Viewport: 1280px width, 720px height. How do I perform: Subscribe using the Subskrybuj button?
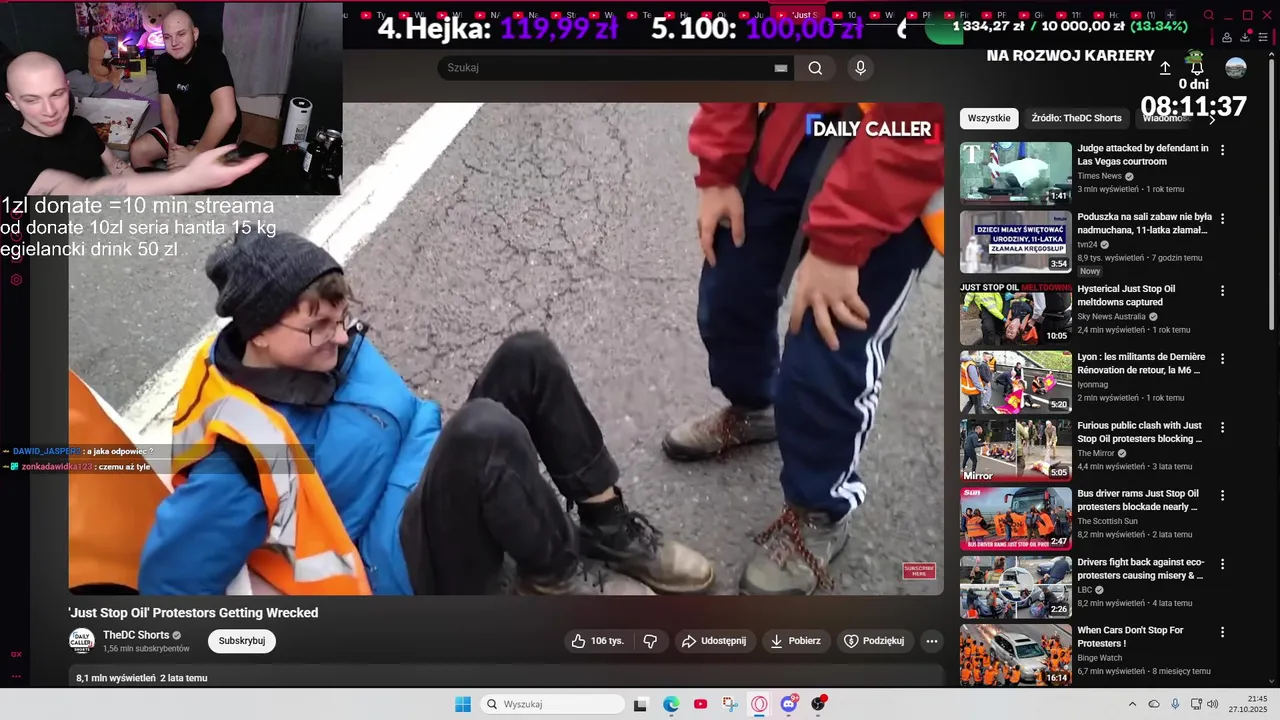pos(242,641)
